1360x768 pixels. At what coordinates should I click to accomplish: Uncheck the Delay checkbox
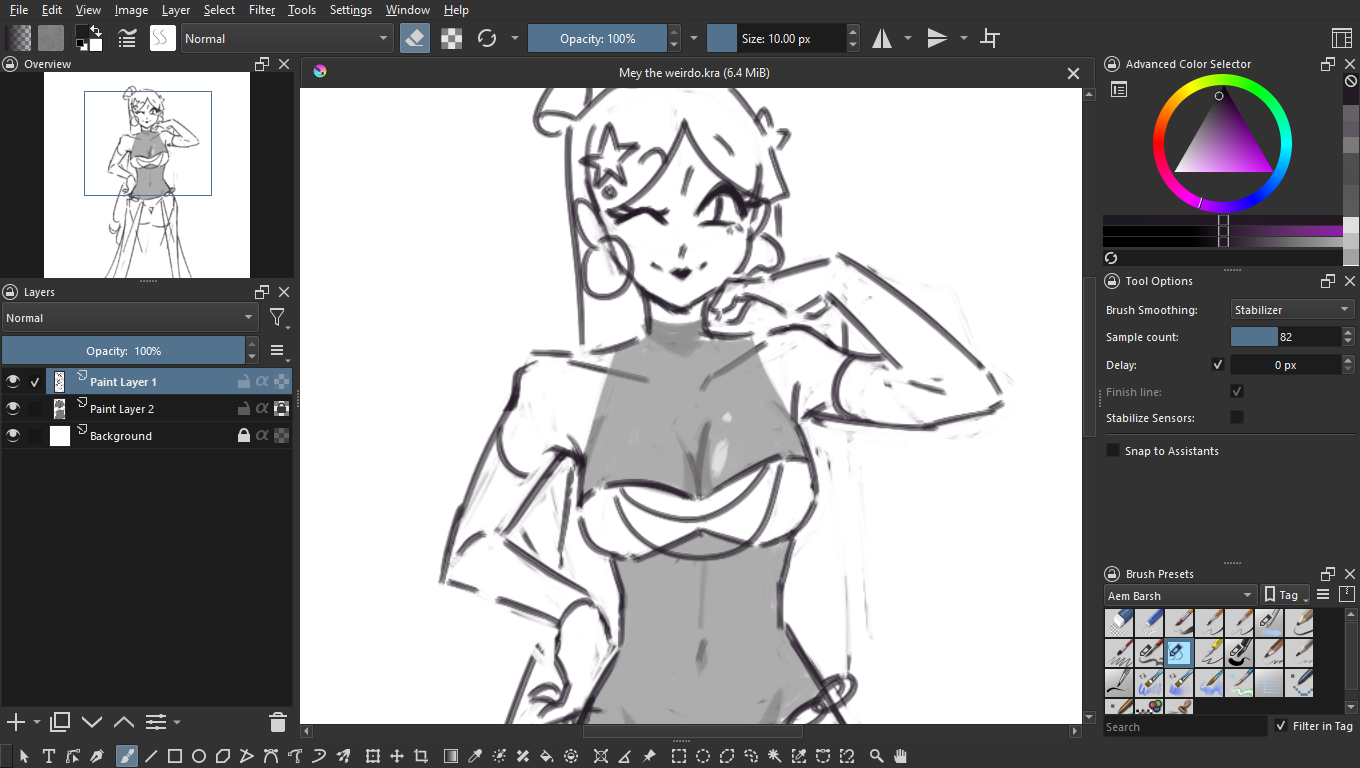[x=1217, y=365]
